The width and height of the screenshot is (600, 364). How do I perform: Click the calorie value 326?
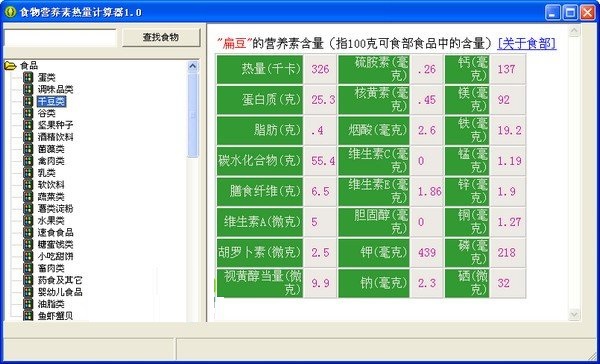(320, 69)
